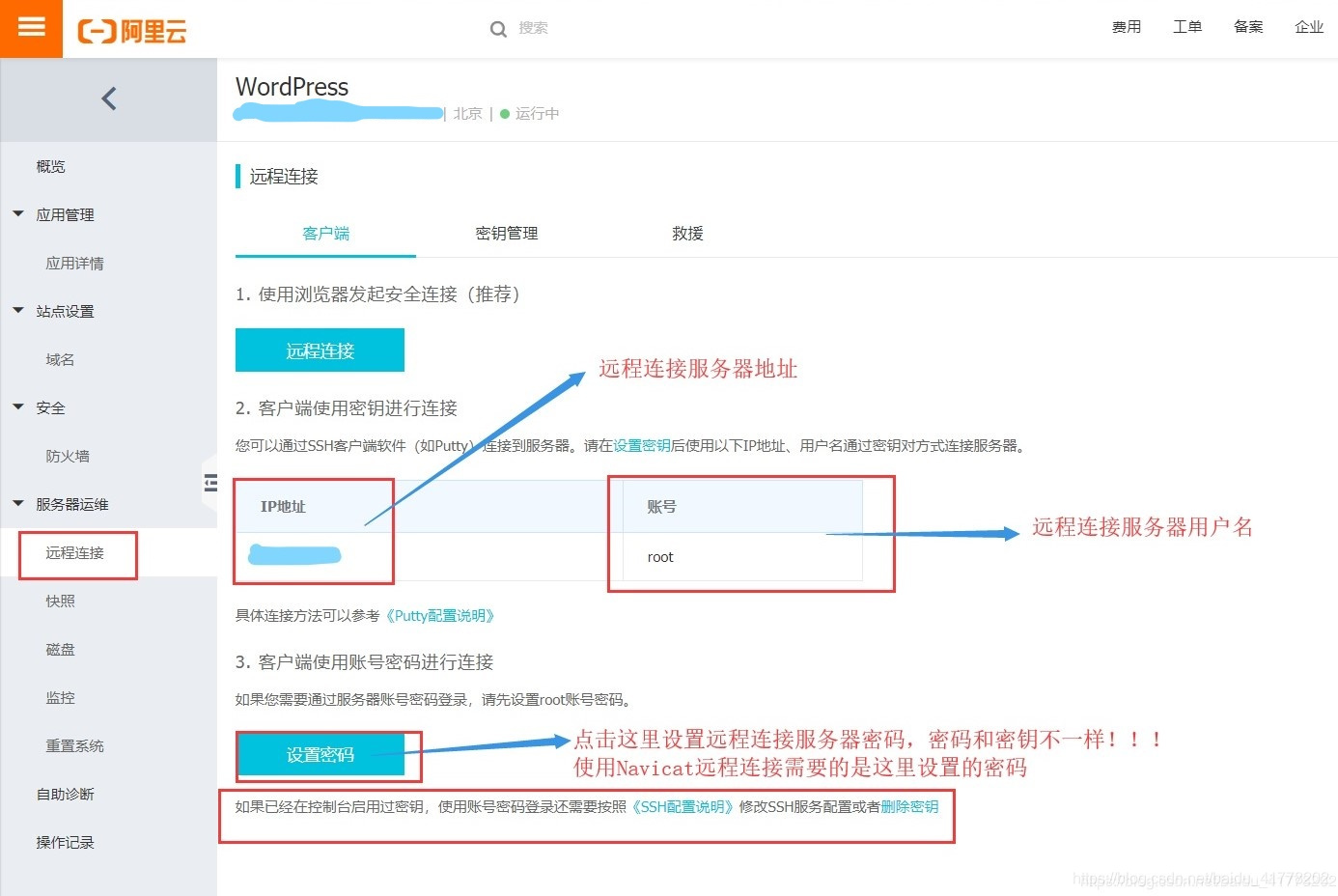The width and height of the screenshot is (1338, 896).
Task: Click the 删除密钥 link
Action: point(909,807)
